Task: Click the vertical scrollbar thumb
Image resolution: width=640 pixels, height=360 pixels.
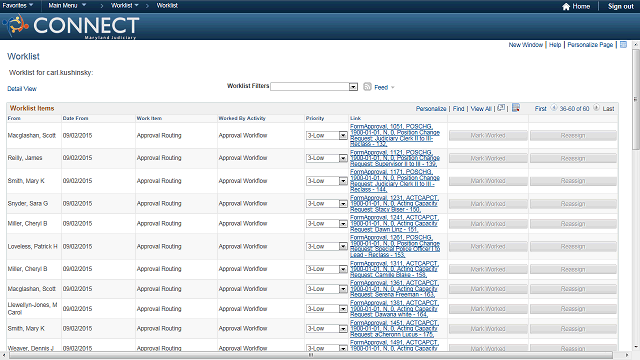Action: [x=636, y=99]
